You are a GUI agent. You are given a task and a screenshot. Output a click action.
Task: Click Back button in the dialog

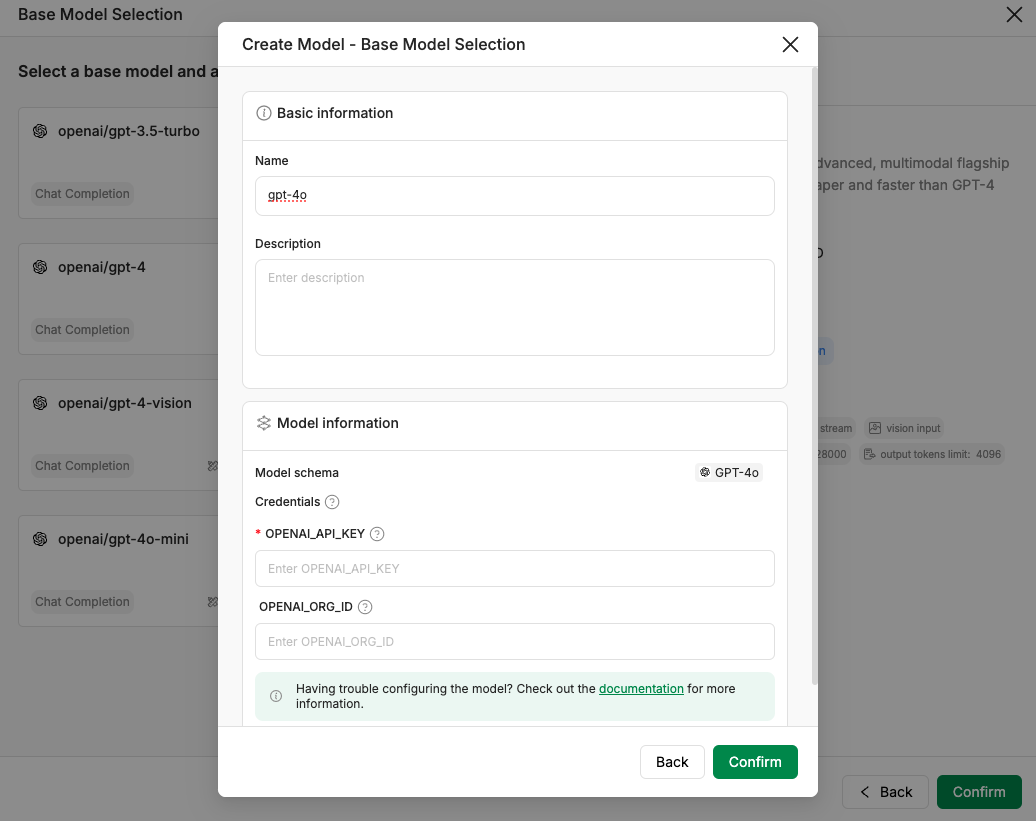click(672, 762)
